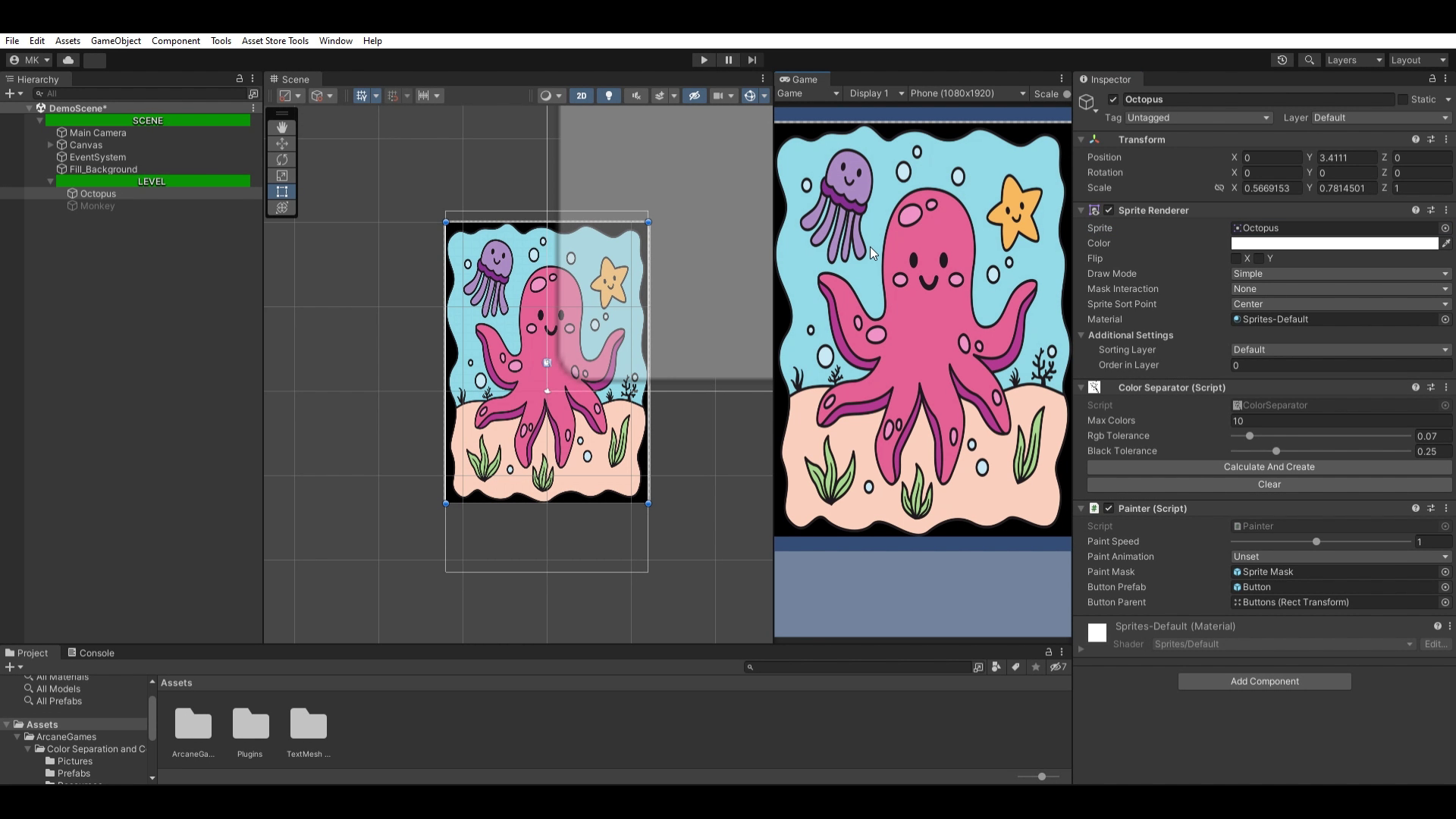The width and height of the screenshot is (1456, 819).
Task: Open search by label icon in Project
Action: click(x=1015, y=667)
